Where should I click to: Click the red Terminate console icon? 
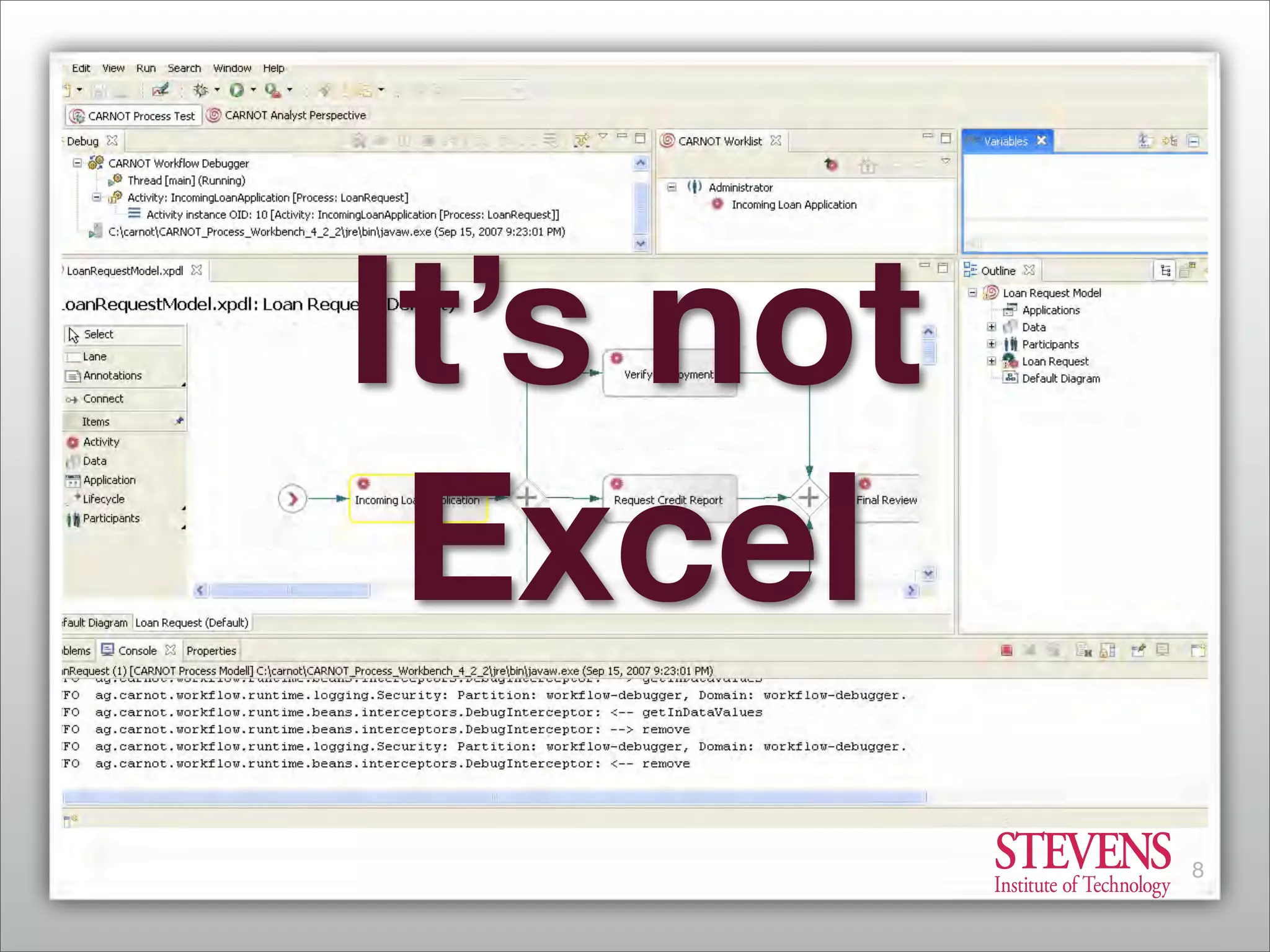1006,650
